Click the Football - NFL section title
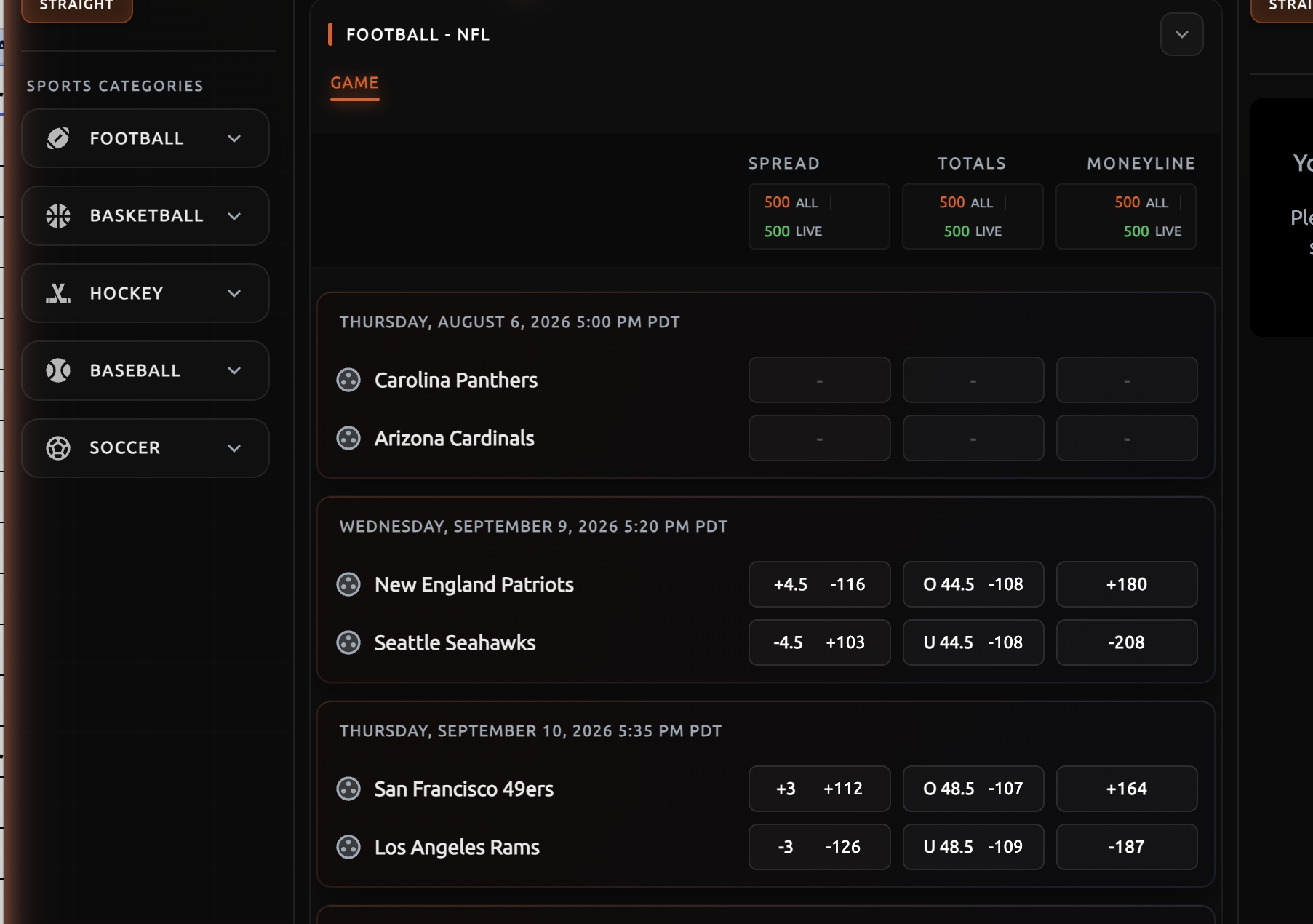 pos(418,35)
